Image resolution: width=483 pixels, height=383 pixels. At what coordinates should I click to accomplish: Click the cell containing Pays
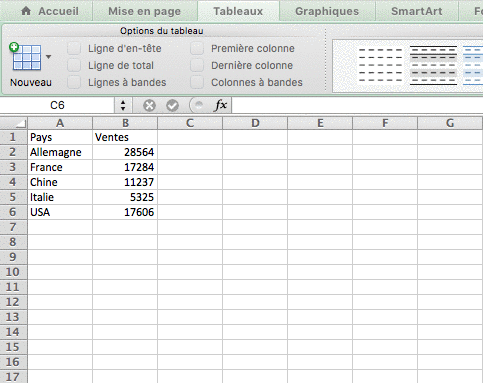(60, 137)
